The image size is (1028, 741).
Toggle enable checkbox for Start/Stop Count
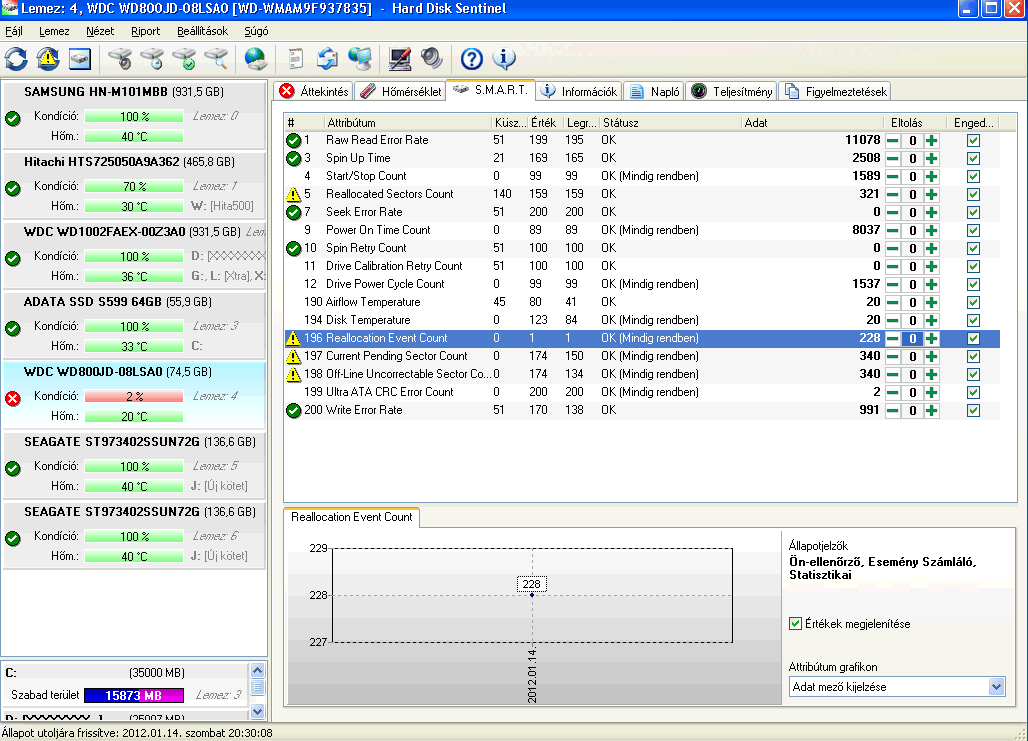[x=973, y=176]
